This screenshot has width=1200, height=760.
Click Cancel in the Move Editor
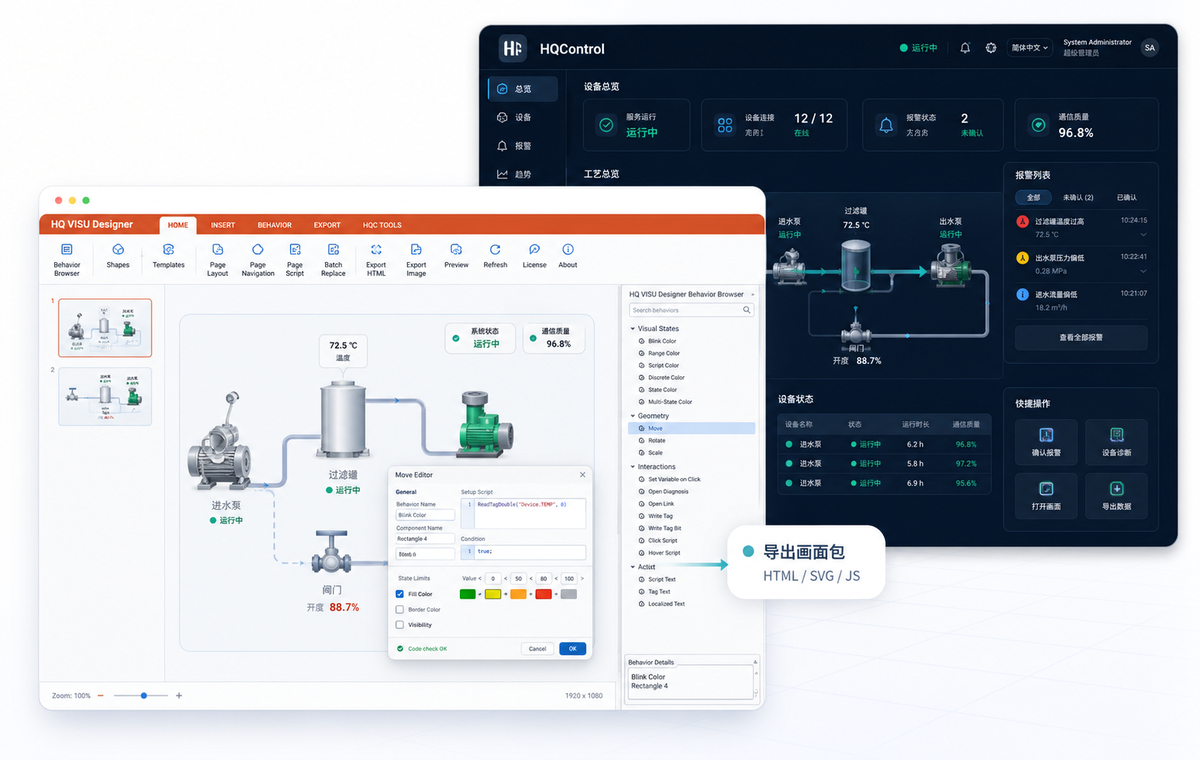[x=538, y=648]
